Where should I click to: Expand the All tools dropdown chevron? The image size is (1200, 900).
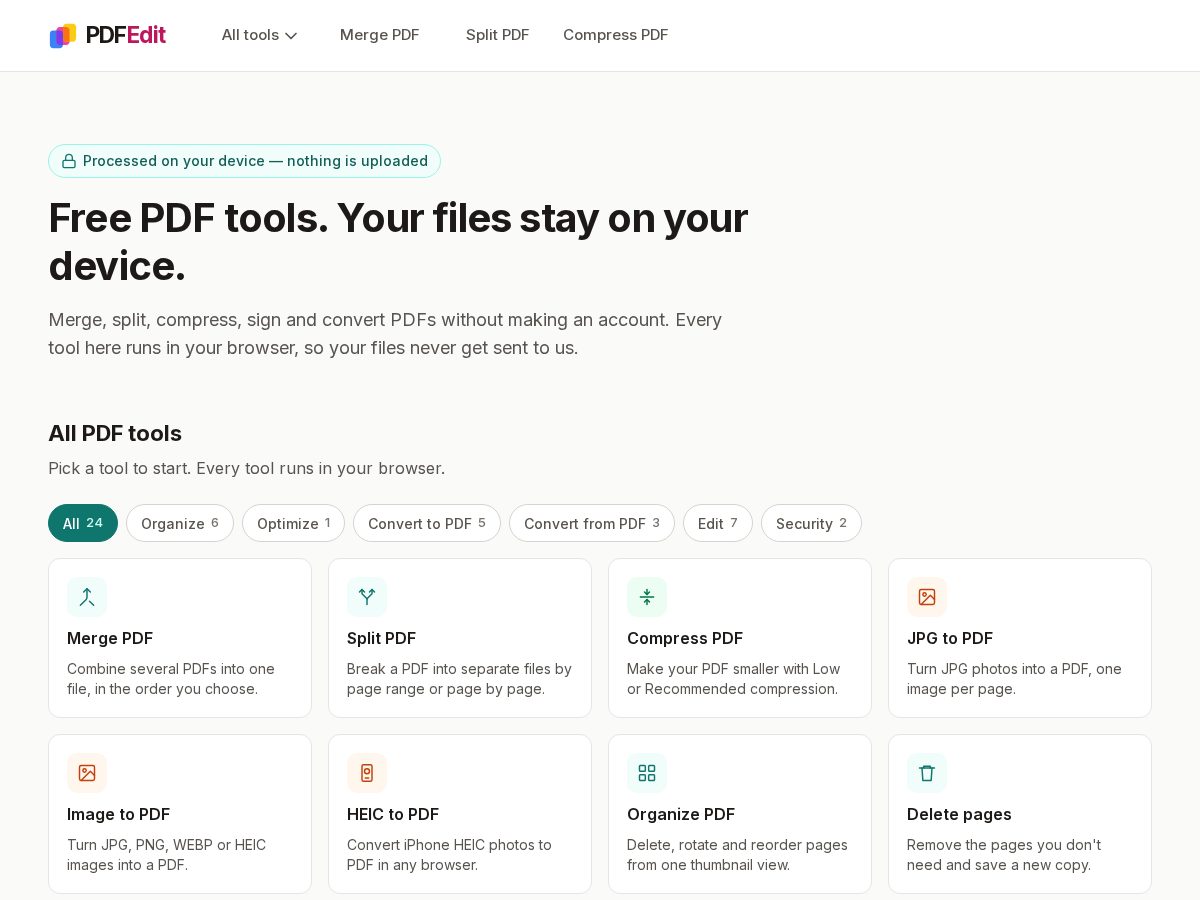(291, 36)
